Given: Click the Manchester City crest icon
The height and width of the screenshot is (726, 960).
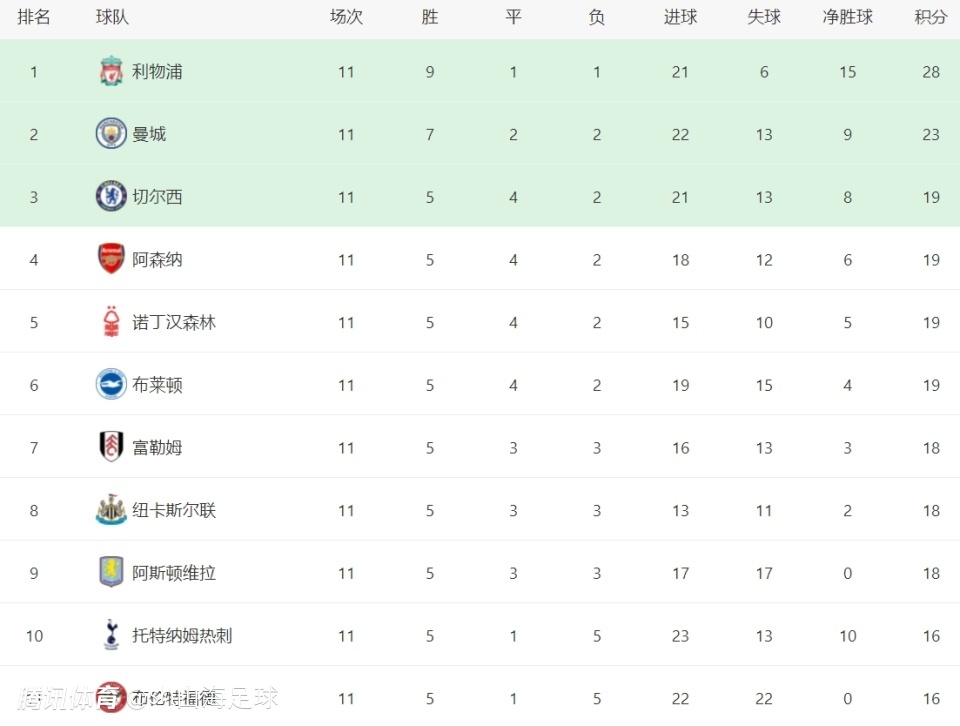Looking at the screenshot, I should click(x=111, y=133).
